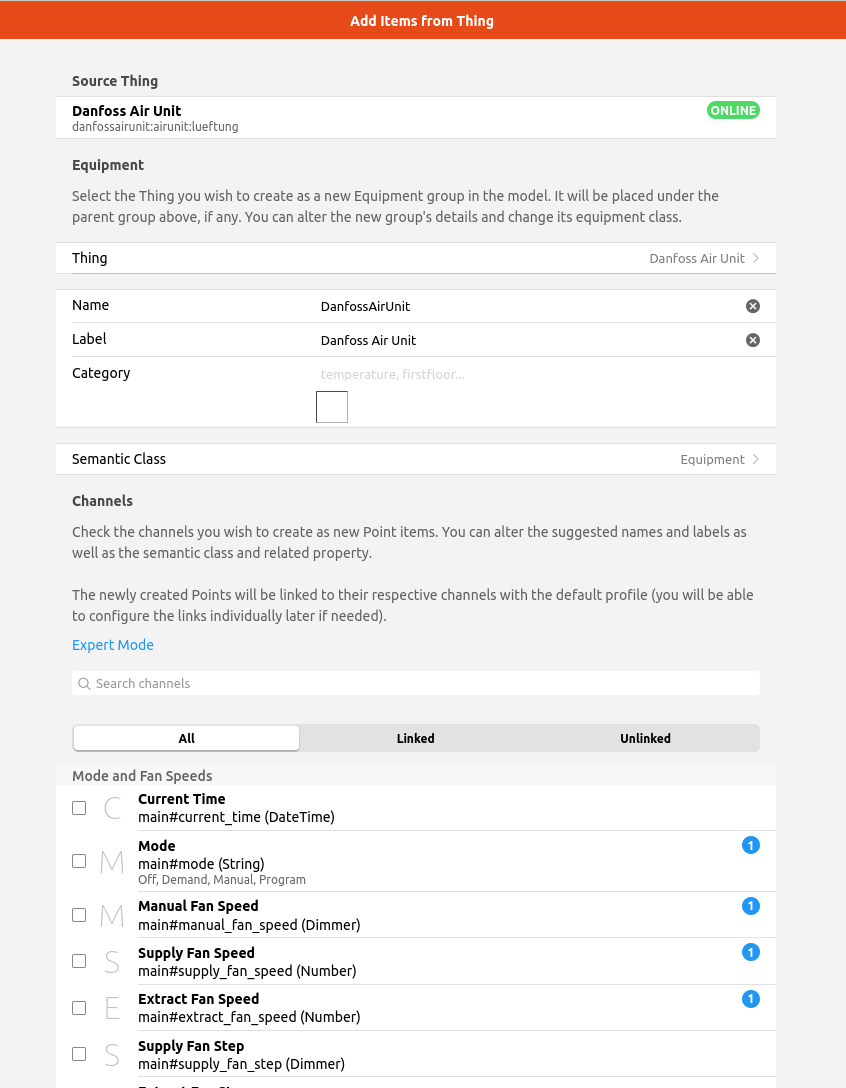Viewport: 846px width, 1088px height.
Task: Switch to the Linked tab
Action: coord(415,738)
